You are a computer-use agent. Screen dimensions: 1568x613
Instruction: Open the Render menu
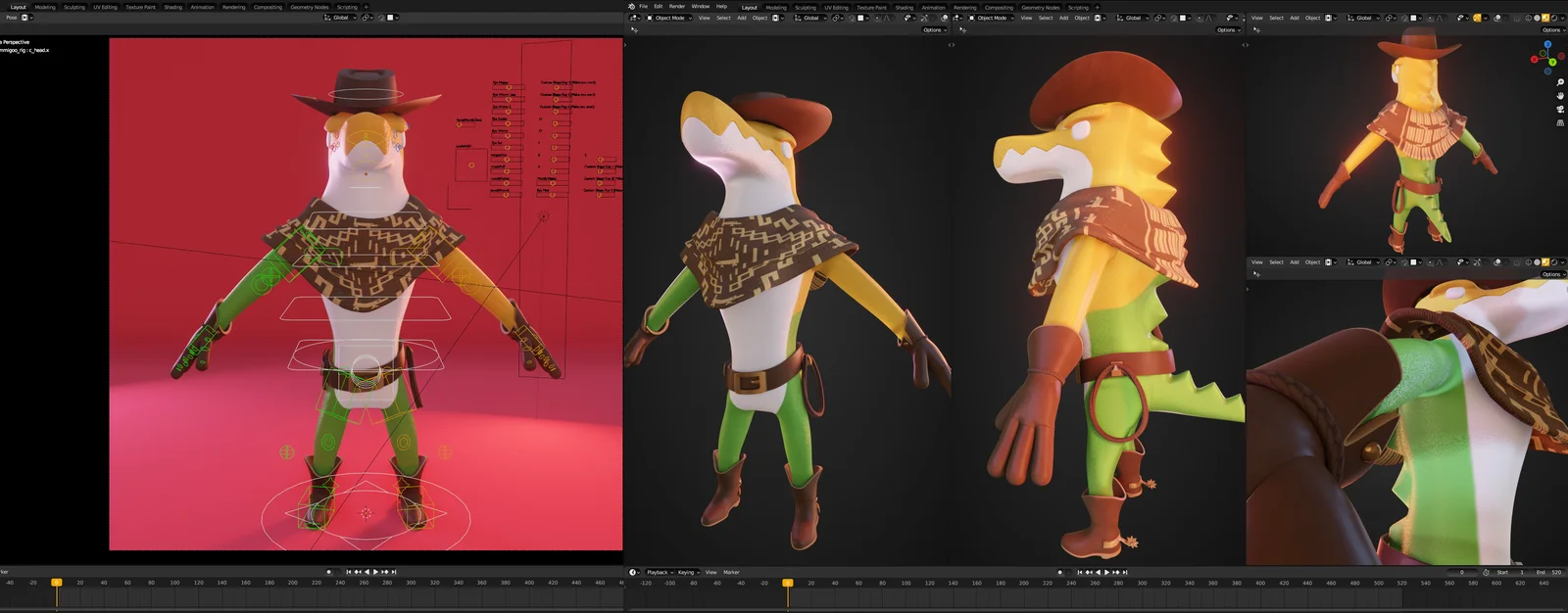(676, 6)
